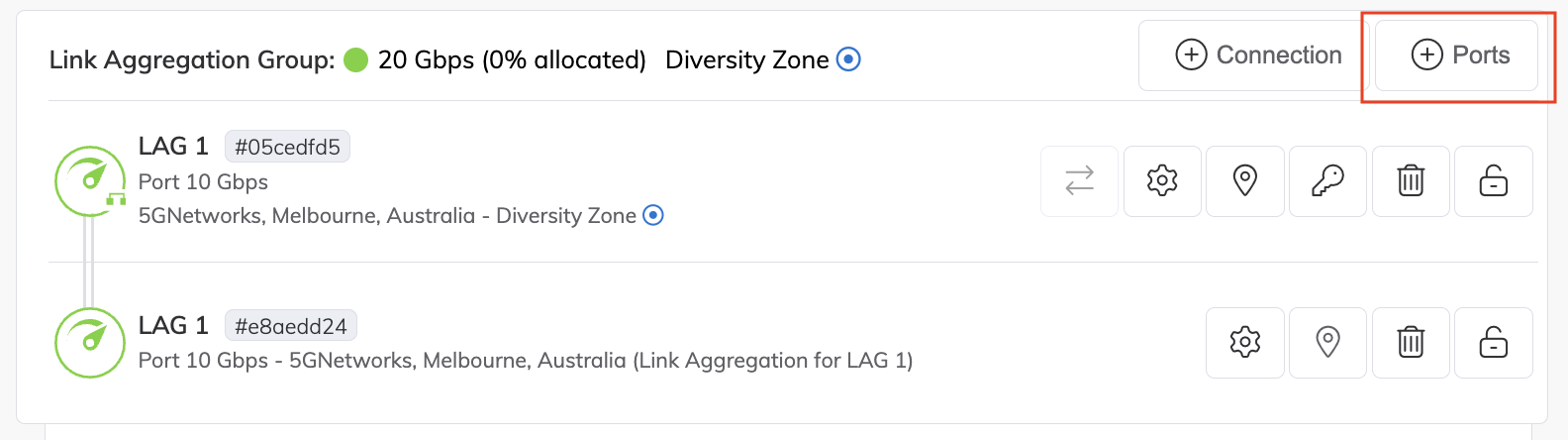The image size is (1568, 440).
Task: Click location pin icon for port #e8aedd24
Action: pyautogui.click(x=1327, y=343)
